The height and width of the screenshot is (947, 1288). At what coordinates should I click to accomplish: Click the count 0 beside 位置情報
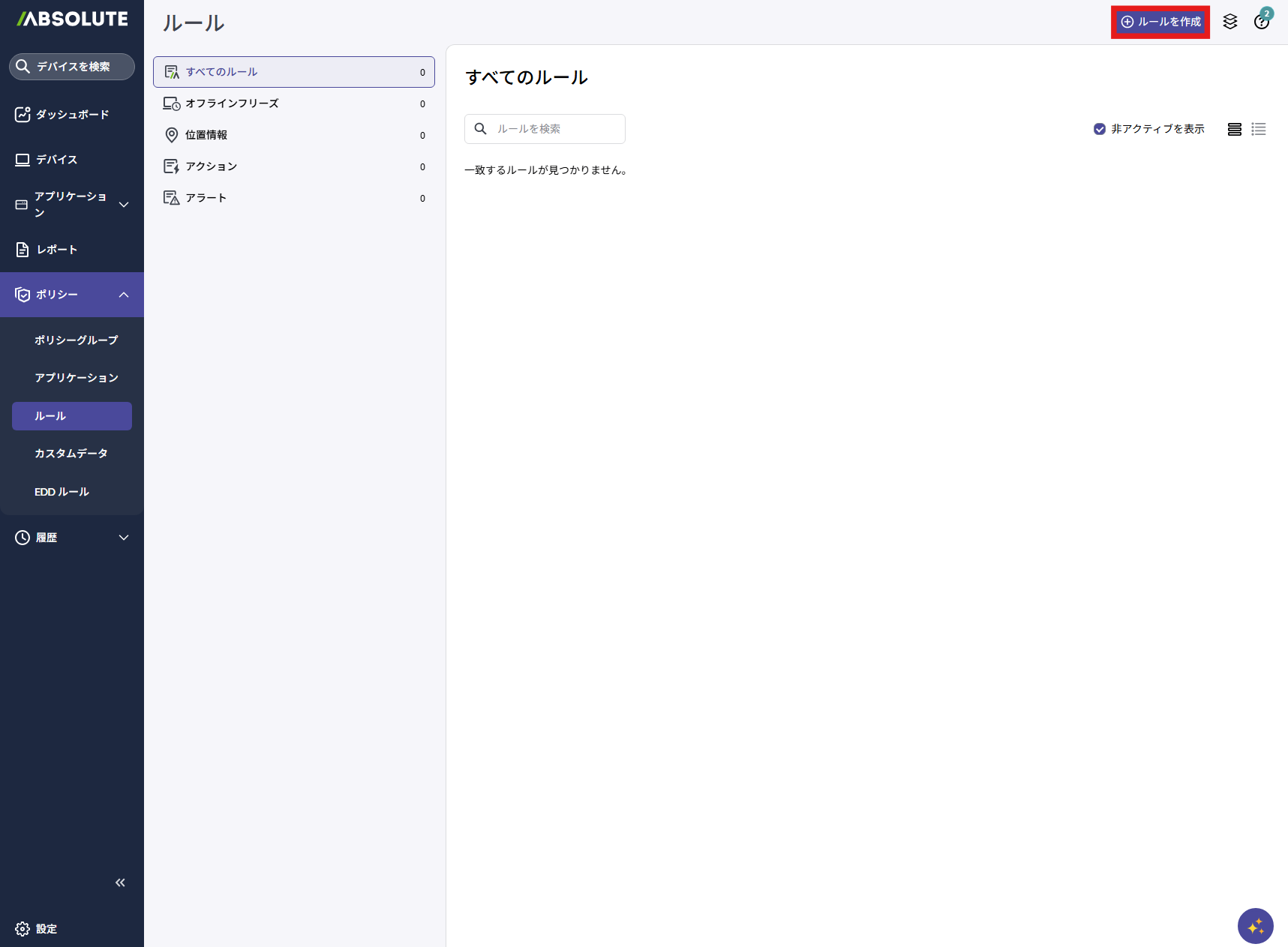pyautogui.click(x=422, y=136)
